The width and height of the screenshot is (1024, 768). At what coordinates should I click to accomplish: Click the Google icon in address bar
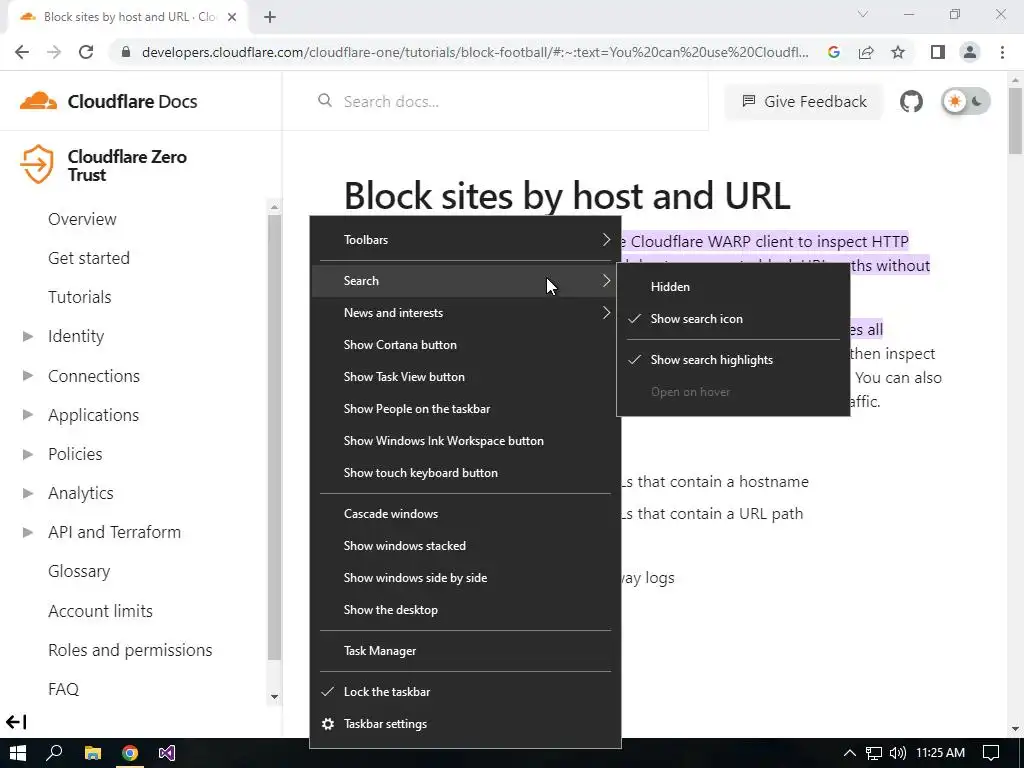pos(833,52)
